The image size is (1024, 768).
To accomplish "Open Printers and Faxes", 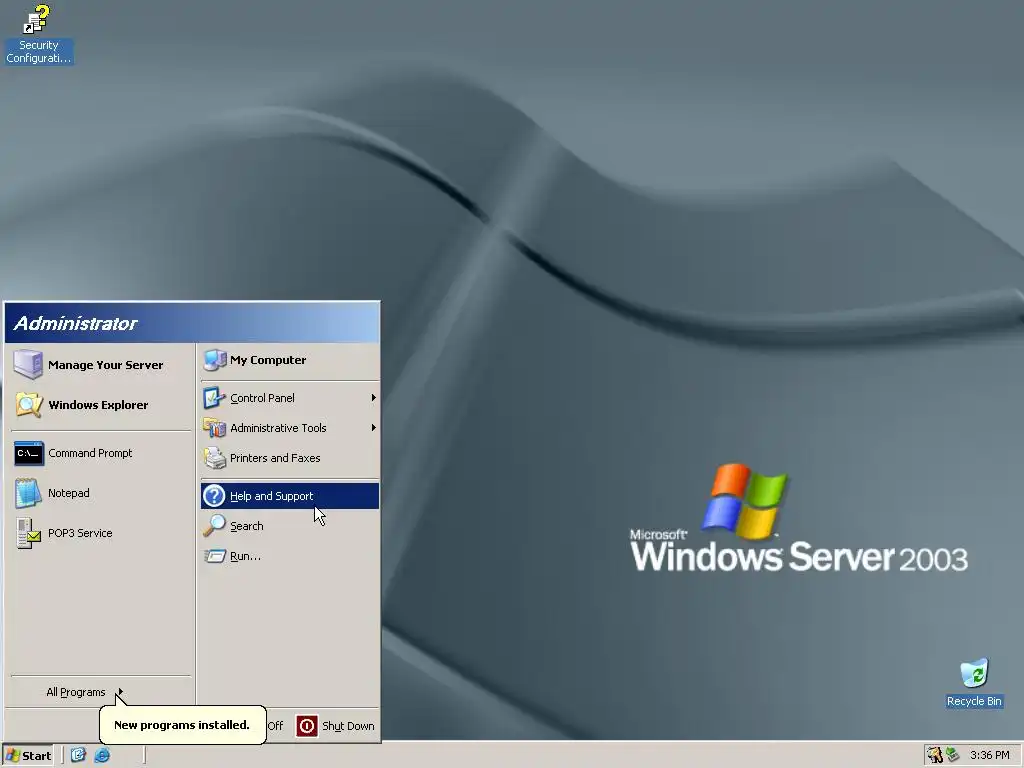I will (x=289, y=458).
